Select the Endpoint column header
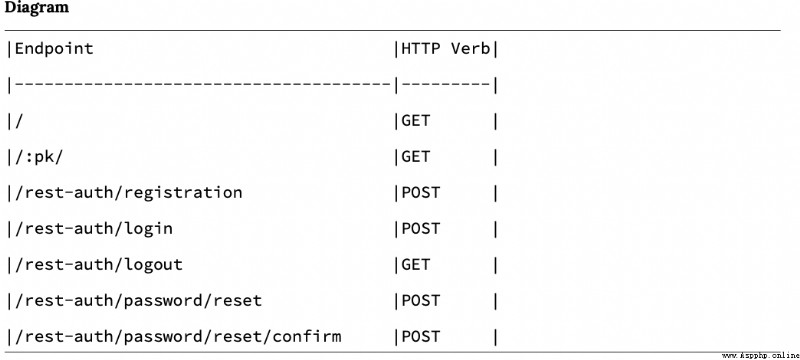This screenshot has height=360, width=800. click(54, 49)
